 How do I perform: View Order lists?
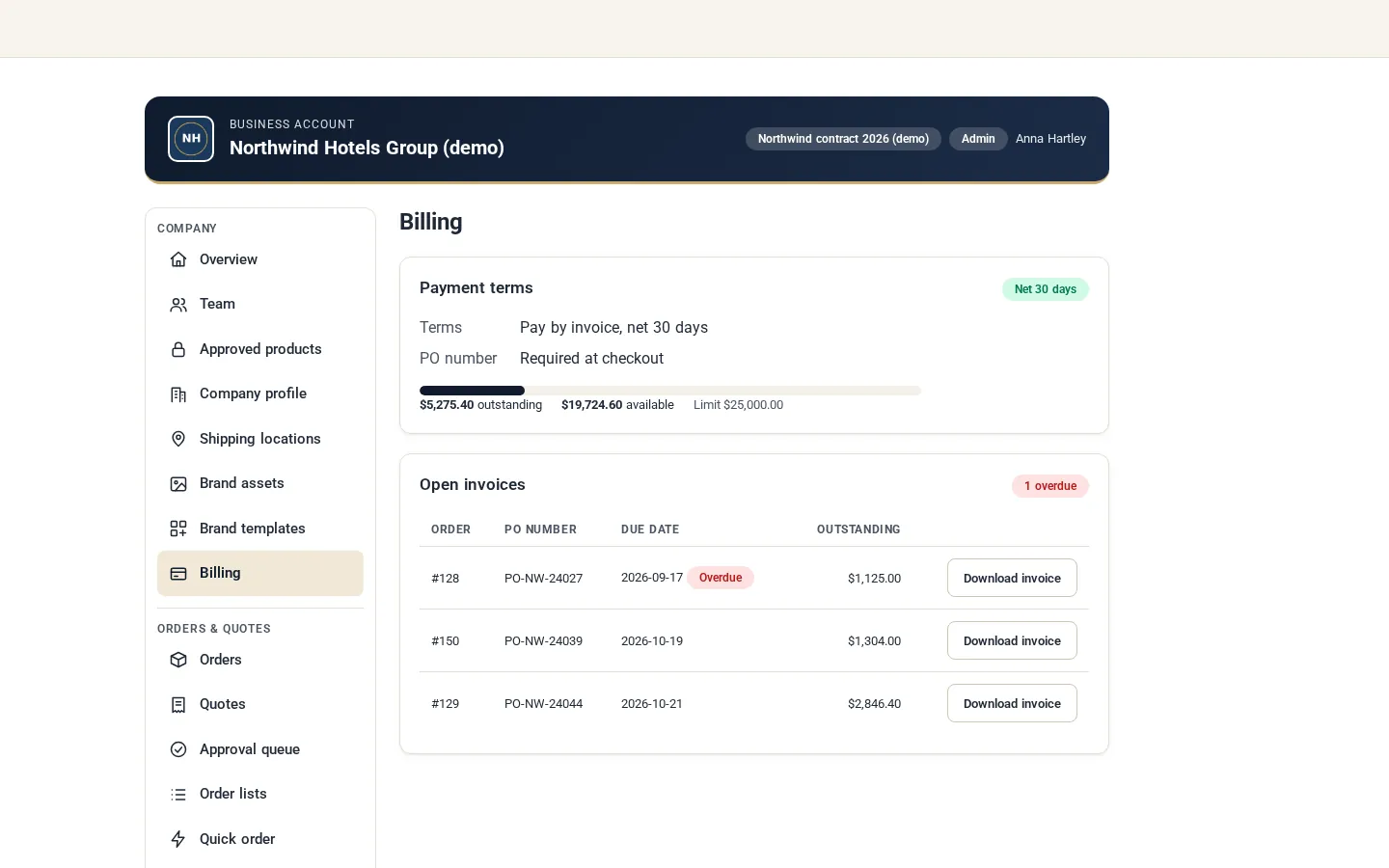coord(260,794)
